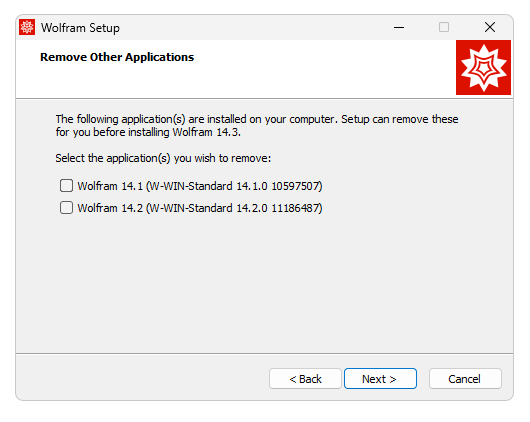Screen dimensions: 530x422
Task: Click the 'Wolfram Setup' title text
Action: pos(80,28)
